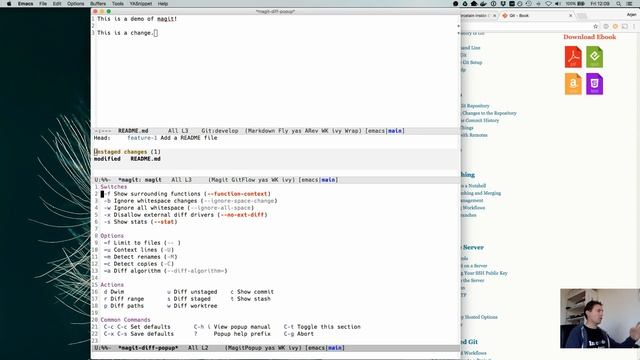
Task: Click View popup manual command
Action: (232, 327)
